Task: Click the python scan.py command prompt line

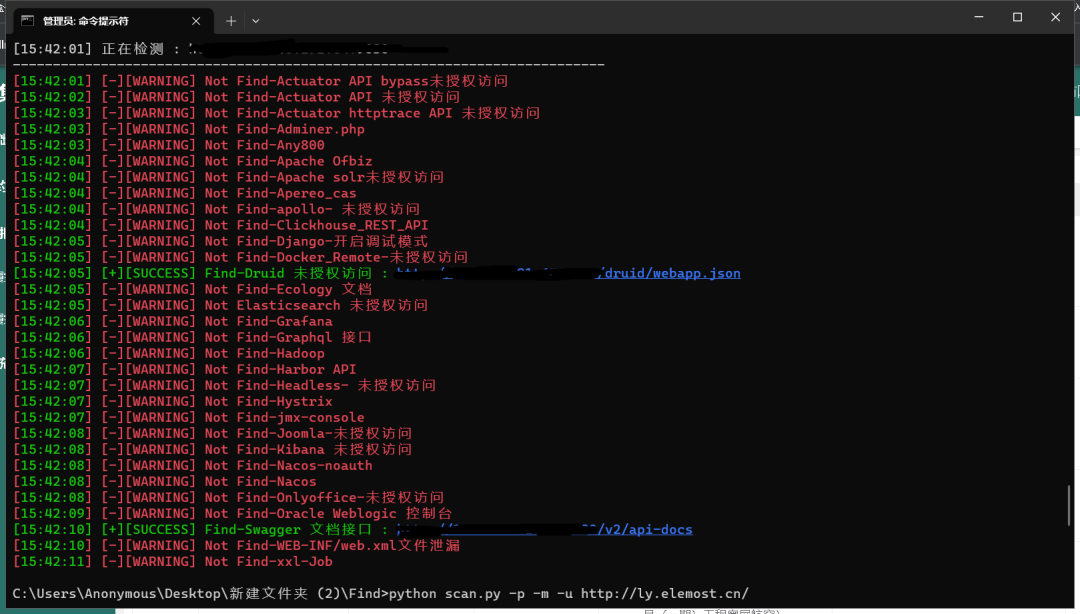Action: [x=380, y=593]
